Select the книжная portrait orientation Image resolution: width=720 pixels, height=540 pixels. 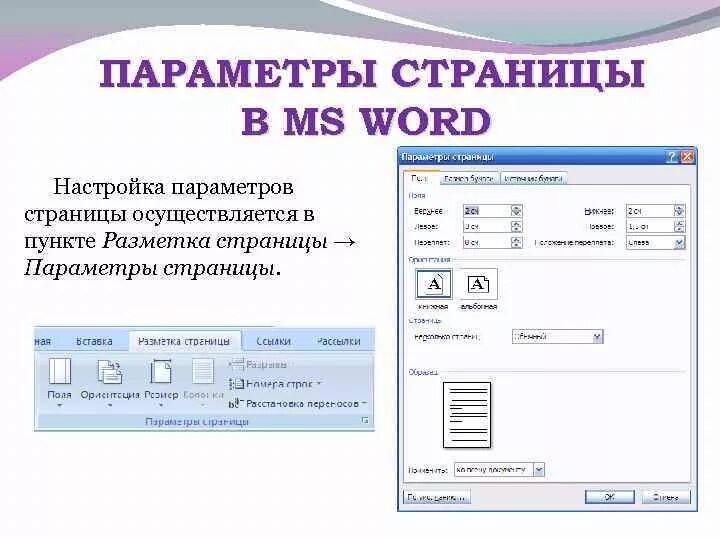tap(433, 285)
